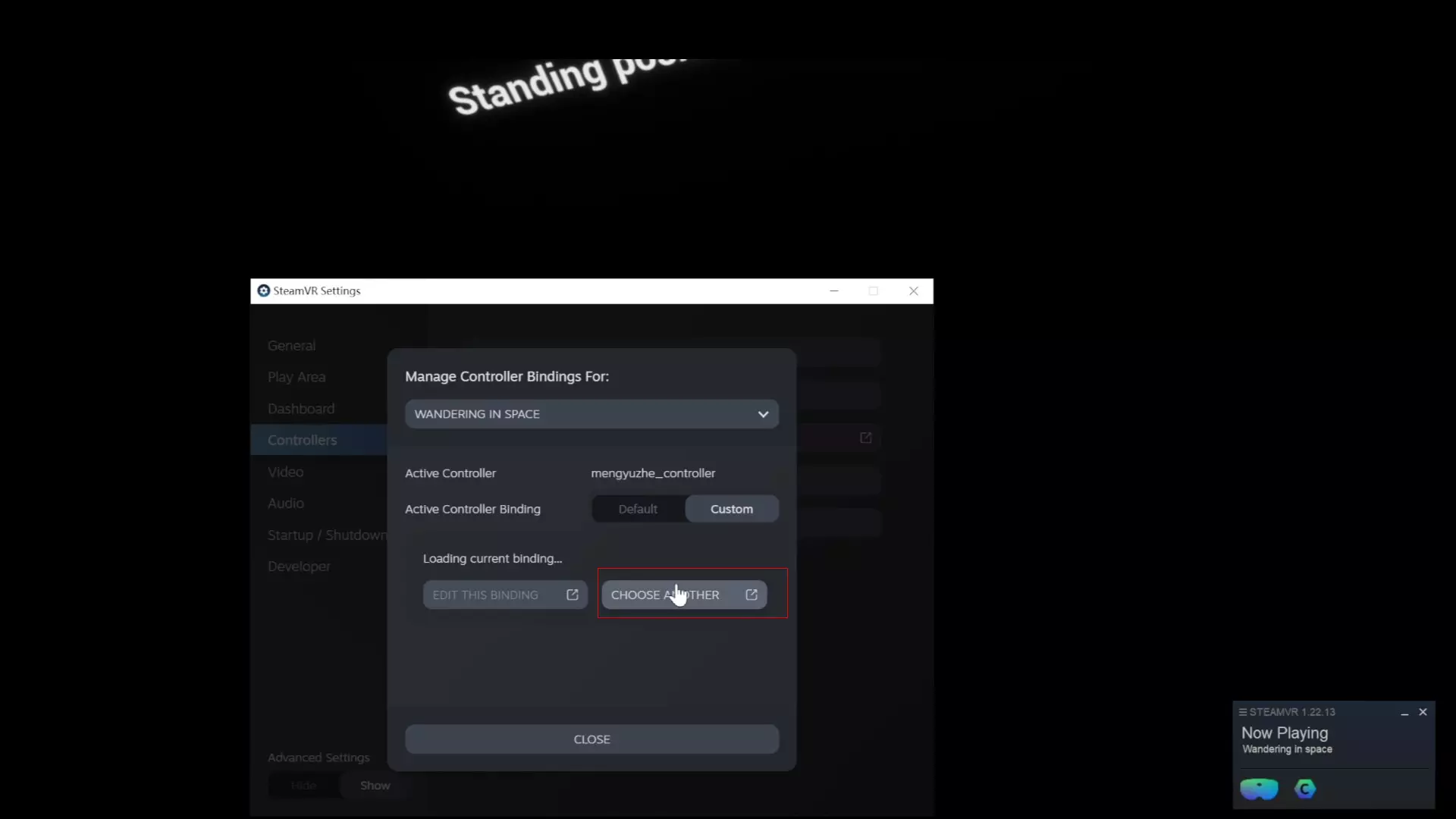The height and width of the screenshot is (819, 1456).
Task: Expand the Wandering In Space application dropdown
Action: click(x=591, y=414)
